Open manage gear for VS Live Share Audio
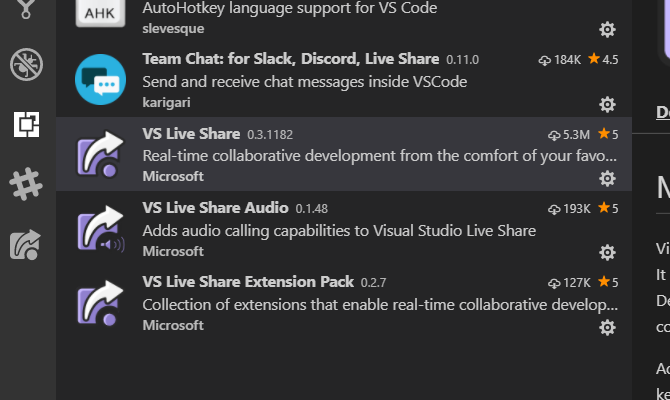 [607, 252]
